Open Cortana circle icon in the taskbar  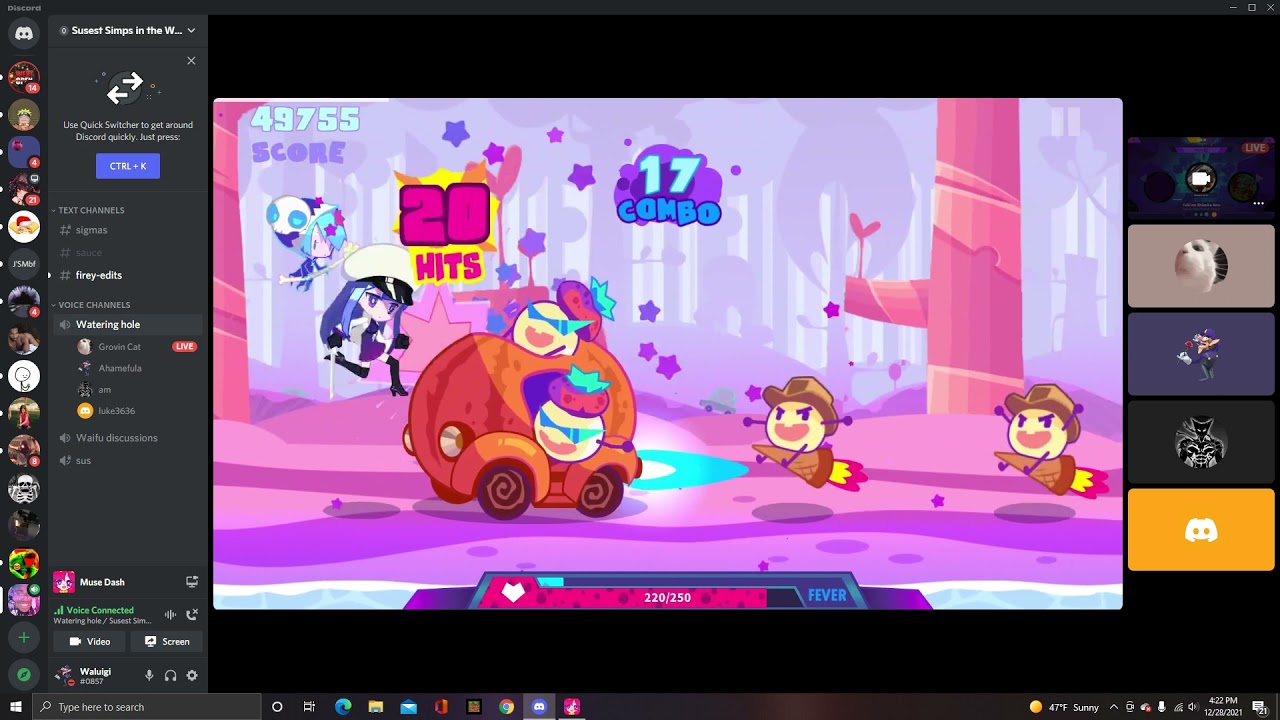[x=277, y=707]
